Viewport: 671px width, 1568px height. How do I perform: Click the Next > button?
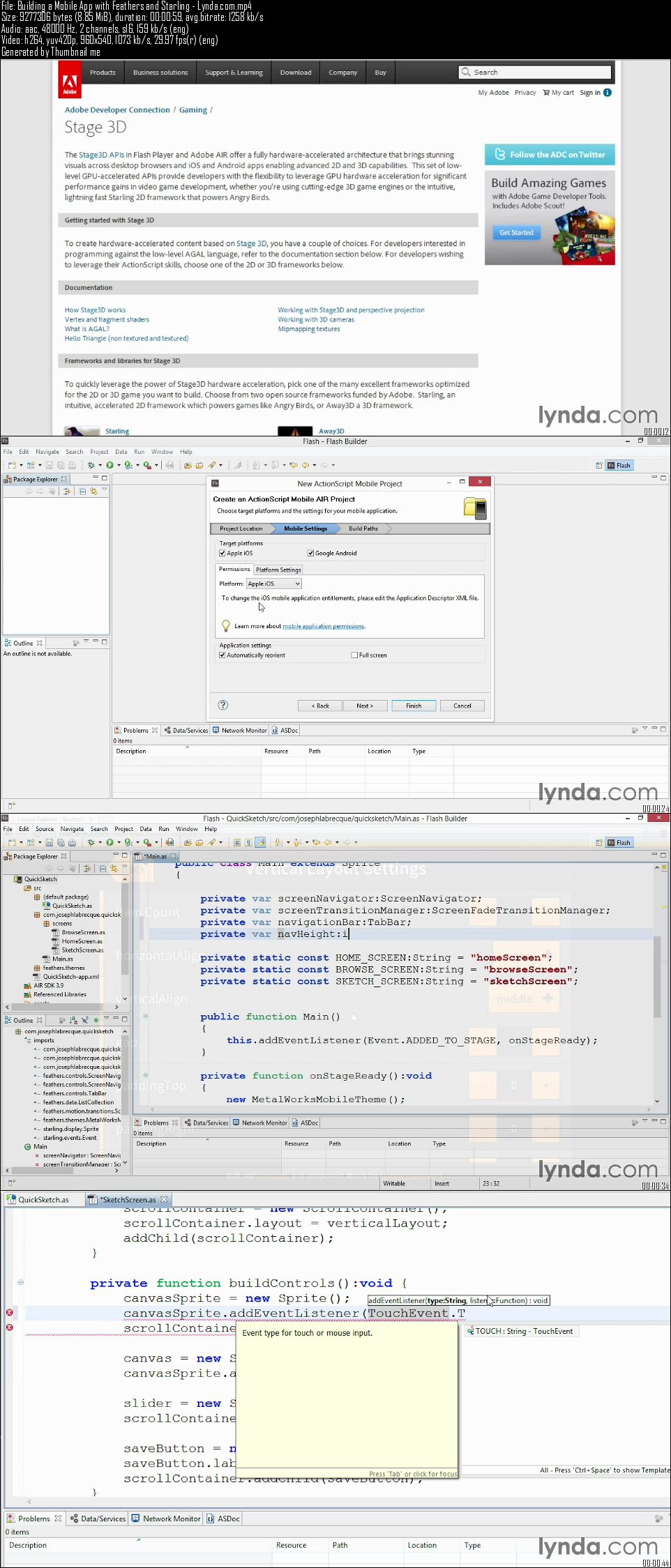pos(365,706)
